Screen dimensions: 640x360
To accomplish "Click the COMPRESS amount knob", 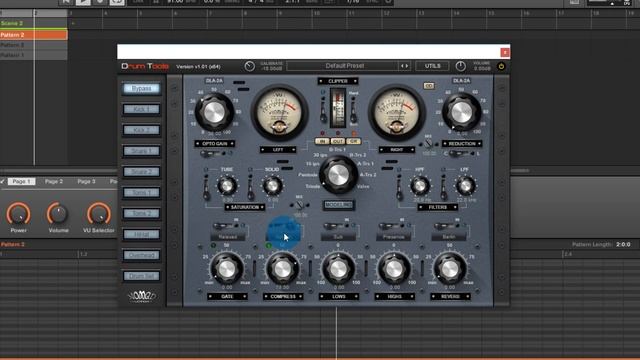I will pyautogui.click(x=282, y=269).
